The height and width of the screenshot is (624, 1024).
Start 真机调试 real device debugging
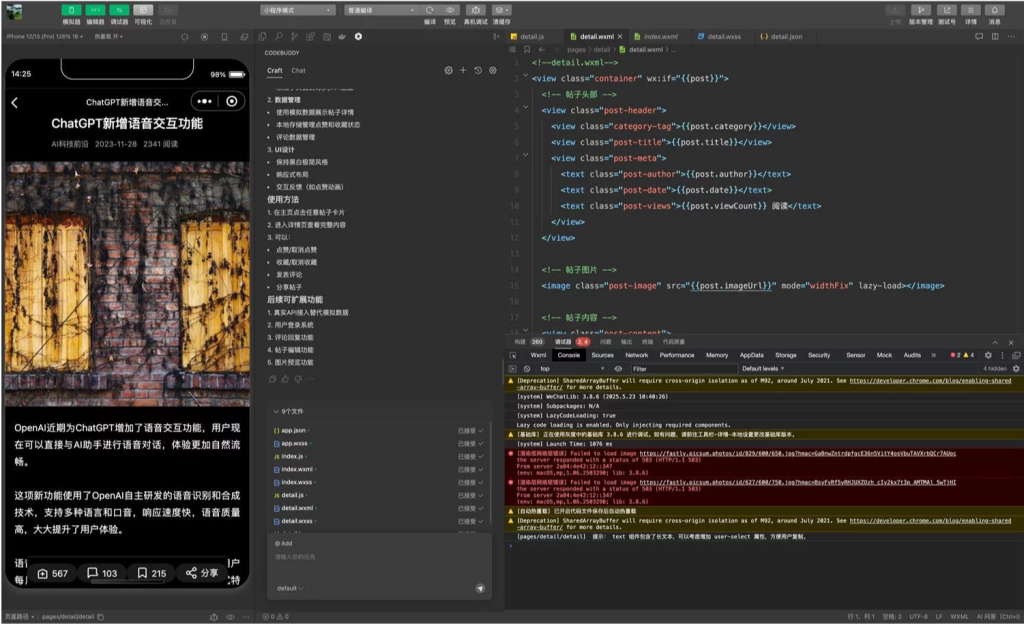tap(475, 10)
